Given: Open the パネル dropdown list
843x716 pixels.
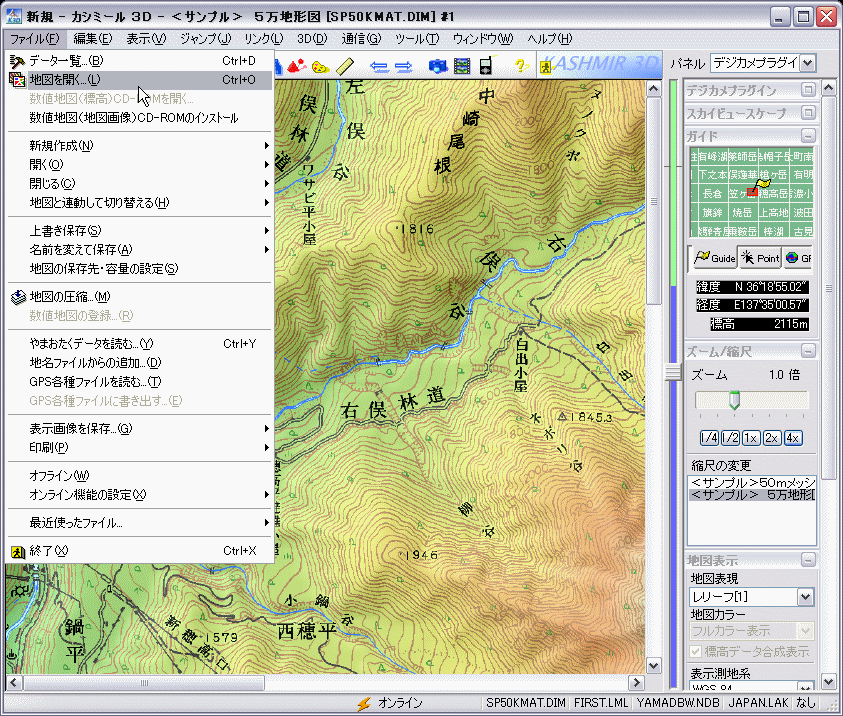Looking at the screenshot, I should (x=808, y=63).
